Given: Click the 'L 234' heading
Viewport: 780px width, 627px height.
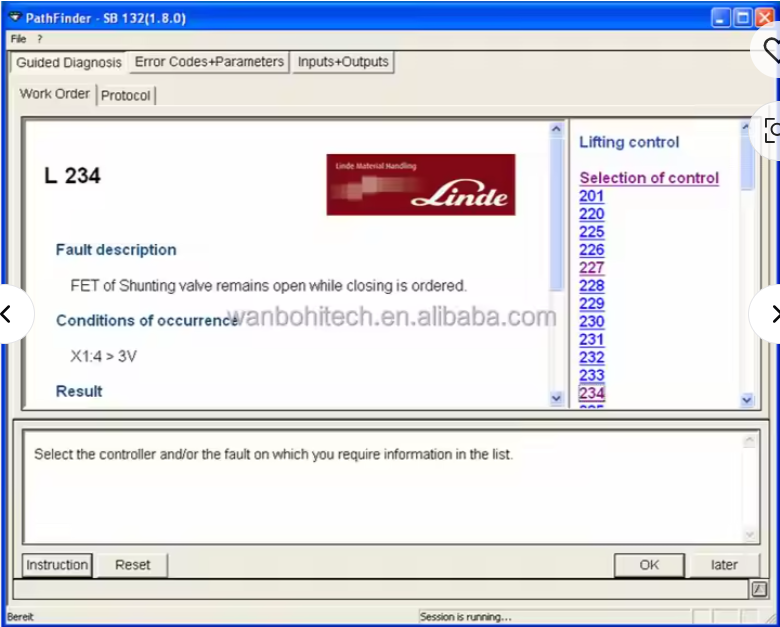Looking at the screenshot, I should 73,176.
